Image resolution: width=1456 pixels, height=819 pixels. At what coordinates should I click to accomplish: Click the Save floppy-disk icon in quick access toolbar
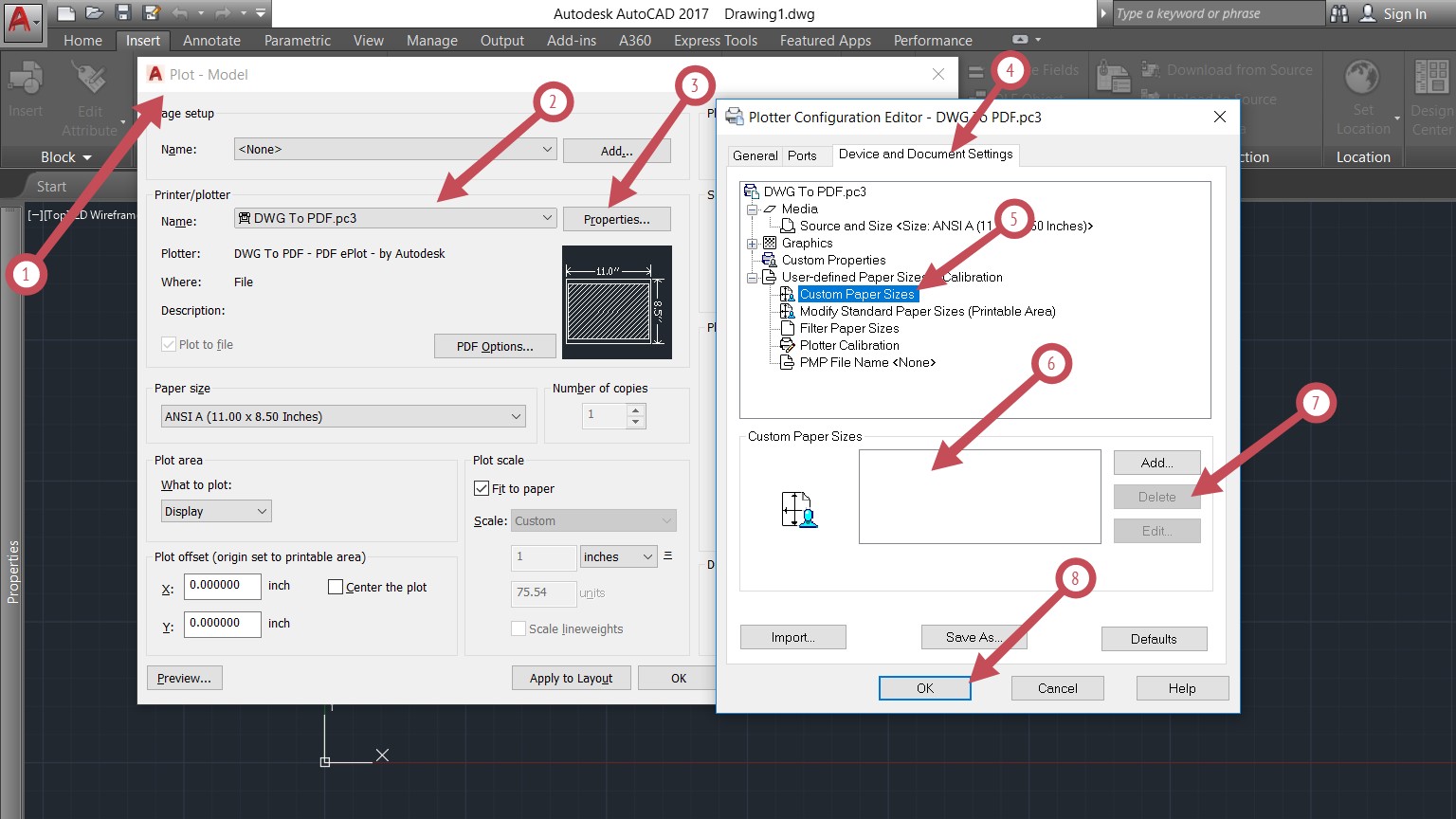click(122, 13)
